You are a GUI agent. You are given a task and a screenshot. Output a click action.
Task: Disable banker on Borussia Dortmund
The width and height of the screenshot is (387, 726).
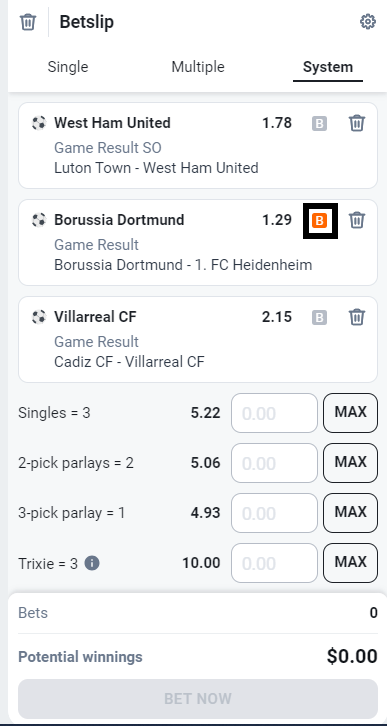pyautogui.click(x=319, y=220)
